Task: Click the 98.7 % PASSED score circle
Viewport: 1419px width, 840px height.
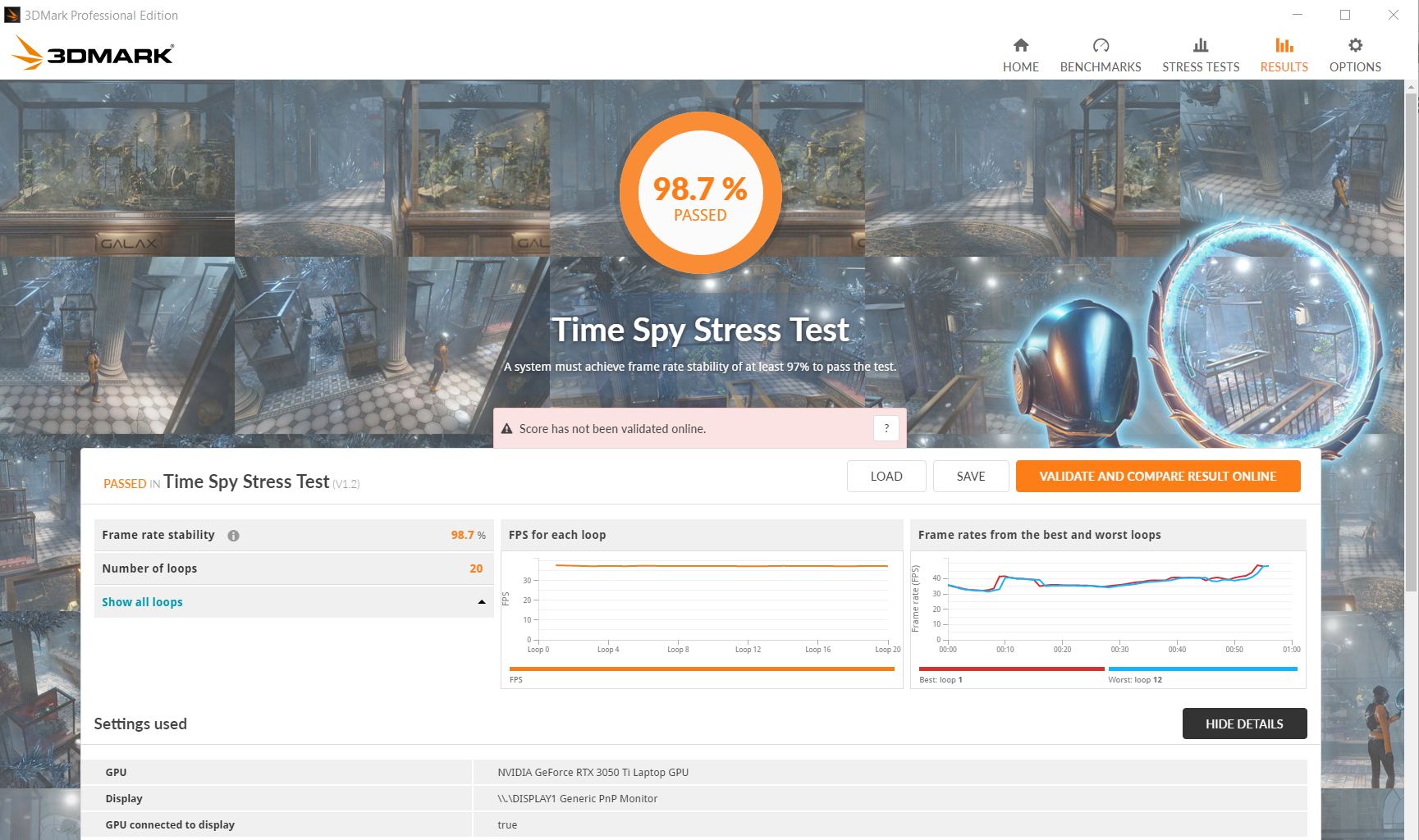Action: [700, 193]
